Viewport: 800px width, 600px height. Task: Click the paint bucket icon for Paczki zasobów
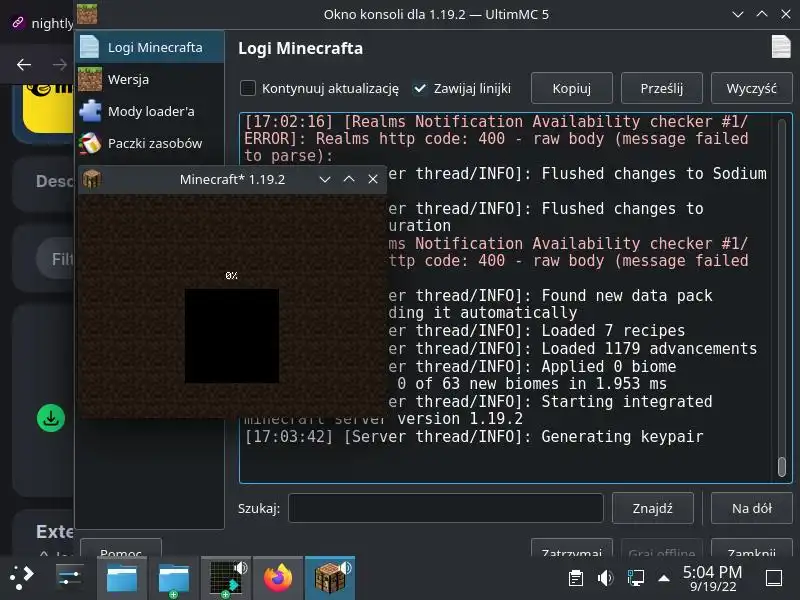[x=90, y=143]
